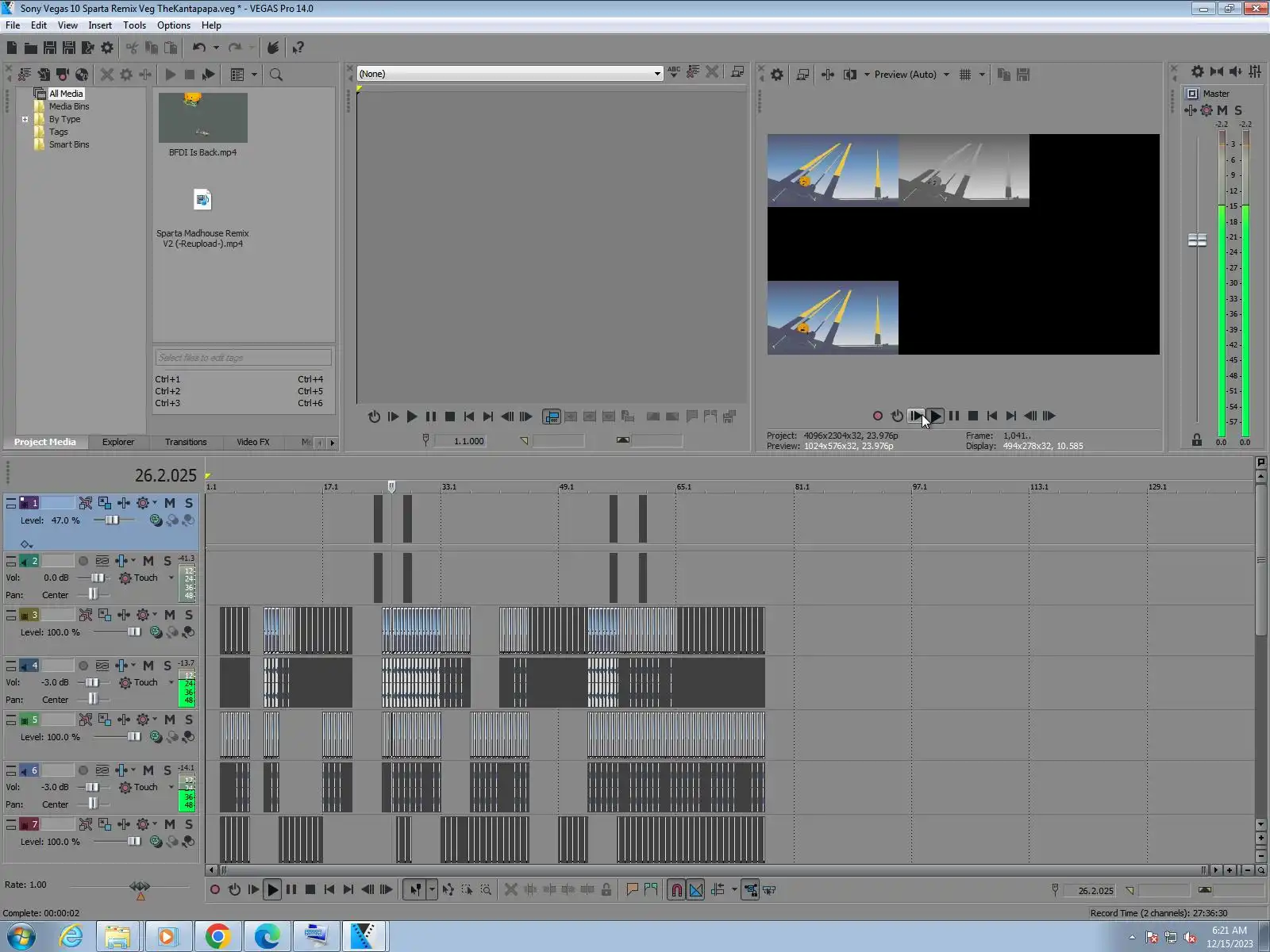1270x952 pixels.
Task: Arm audio track 2 for recording
Action: point(83,561)
